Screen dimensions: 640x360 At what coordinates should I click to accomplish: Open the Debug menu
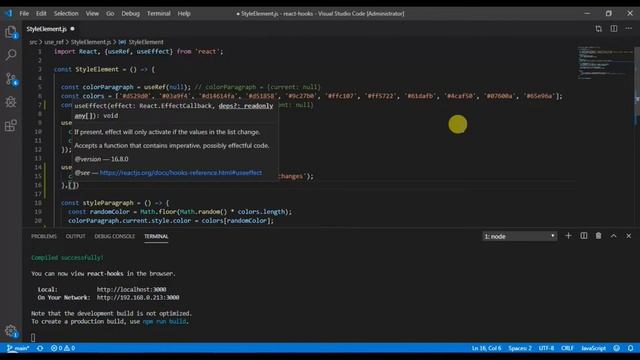click(131, 13)
